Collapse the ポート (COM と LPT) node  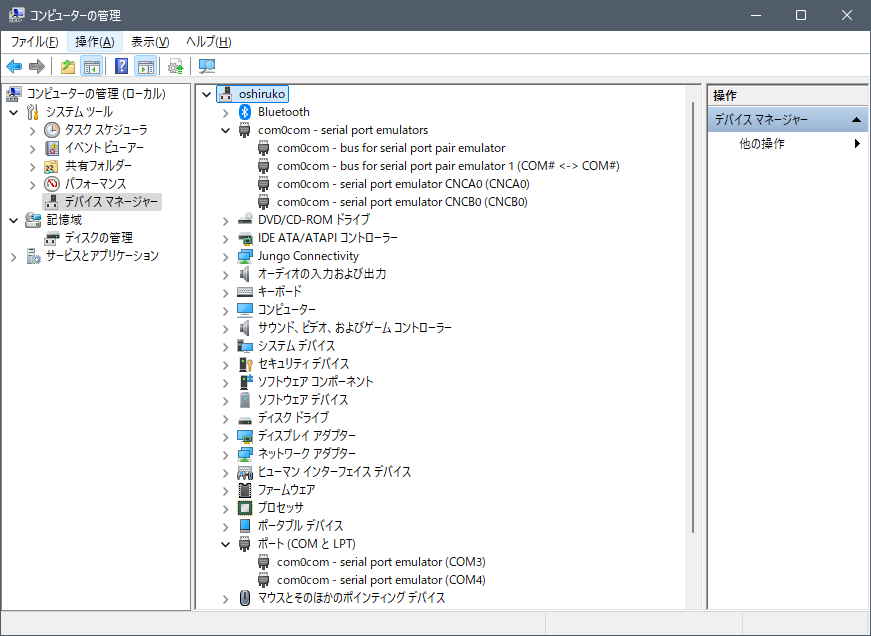[x=226, y=544]
